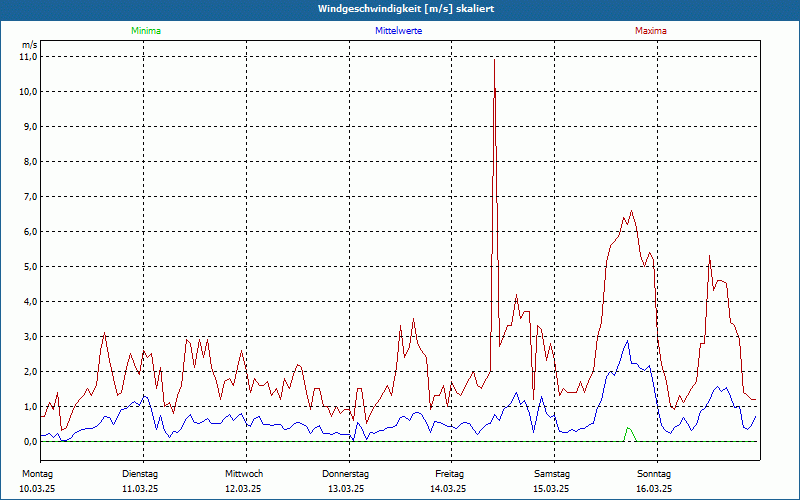Image resolution: width=800 pixels, height=500 pixels.
Task: Click the 6,0 y-axis value
Action: pos(31,232)
